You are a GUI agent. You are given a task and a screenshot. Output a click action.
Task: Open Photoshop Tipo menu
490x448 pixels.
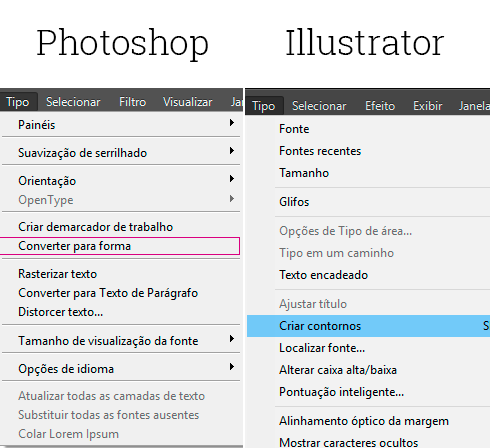[x=18, y=102]
